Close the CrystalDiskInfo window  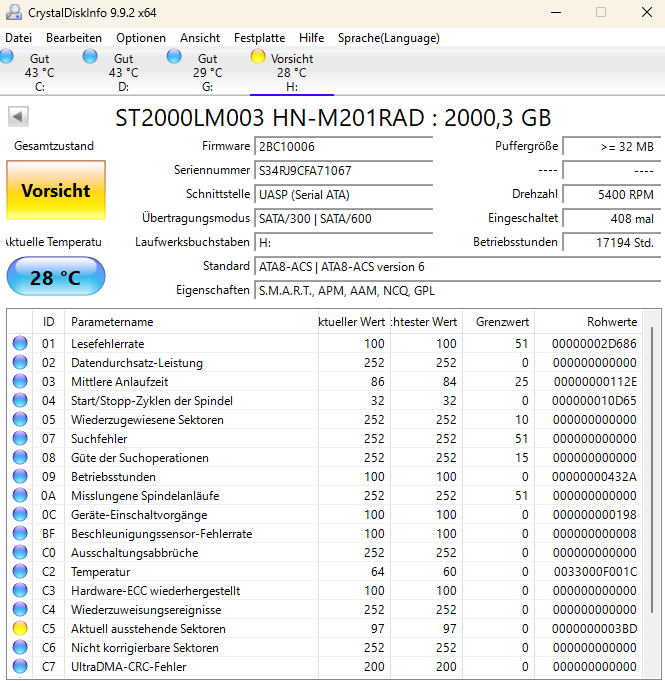tap(647, 12)
